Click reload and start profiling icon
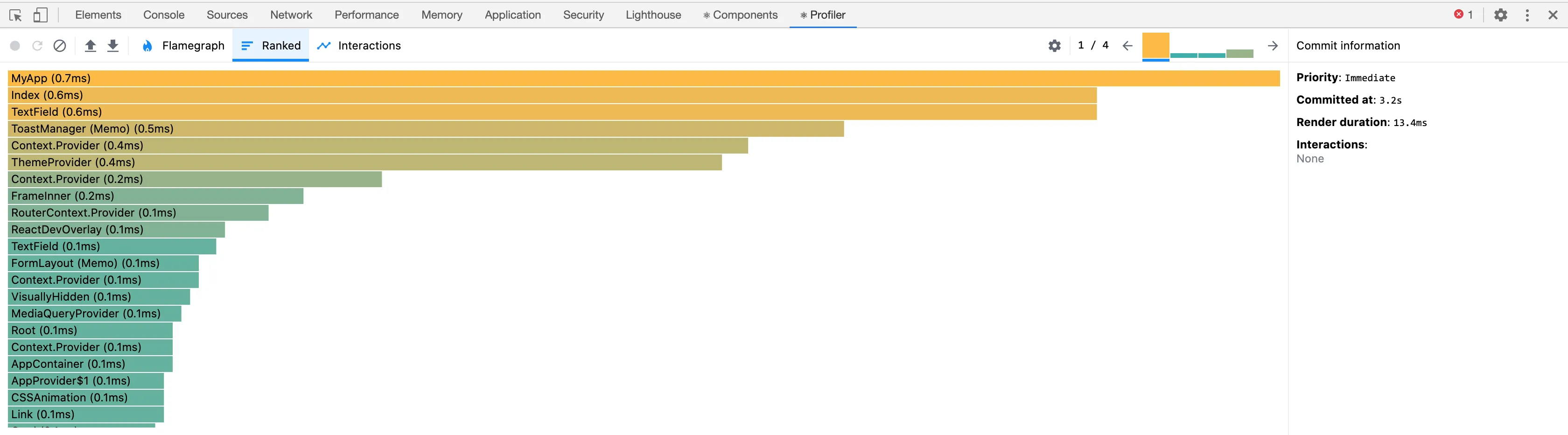This screenshot has width=1568, height=435. [x=37, y=46]
